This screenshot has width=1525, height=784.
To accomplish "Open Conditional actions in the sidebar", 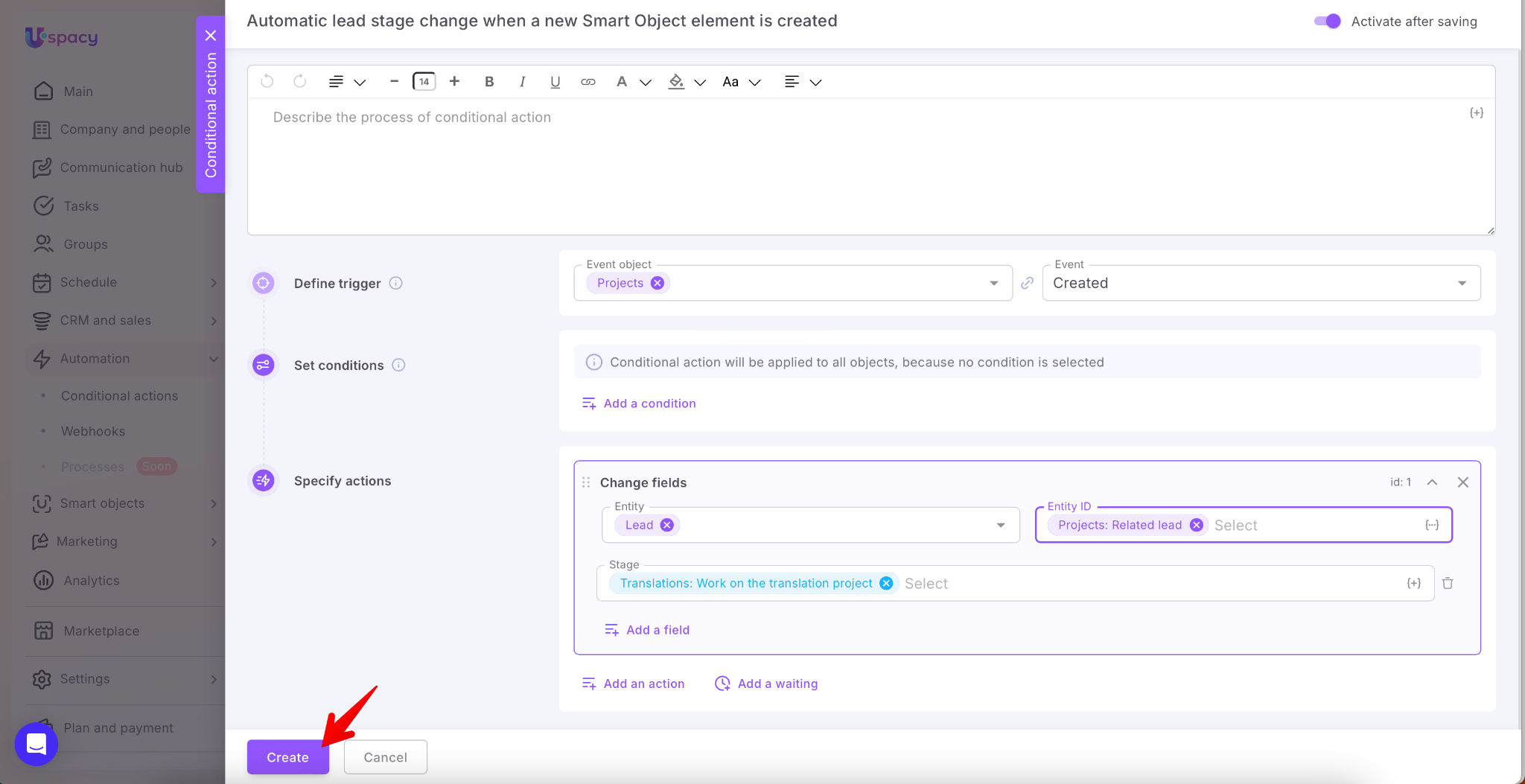I will (x=119, y=396).
